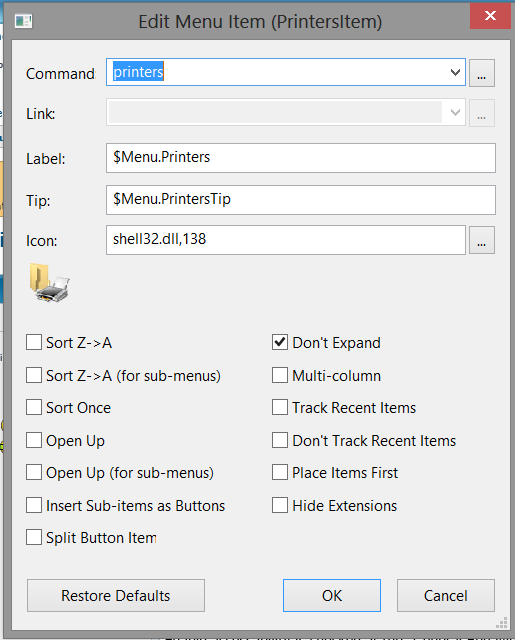515x640 pixels.
Task: Confirm changes with the OK button
Action: [332, 596]
